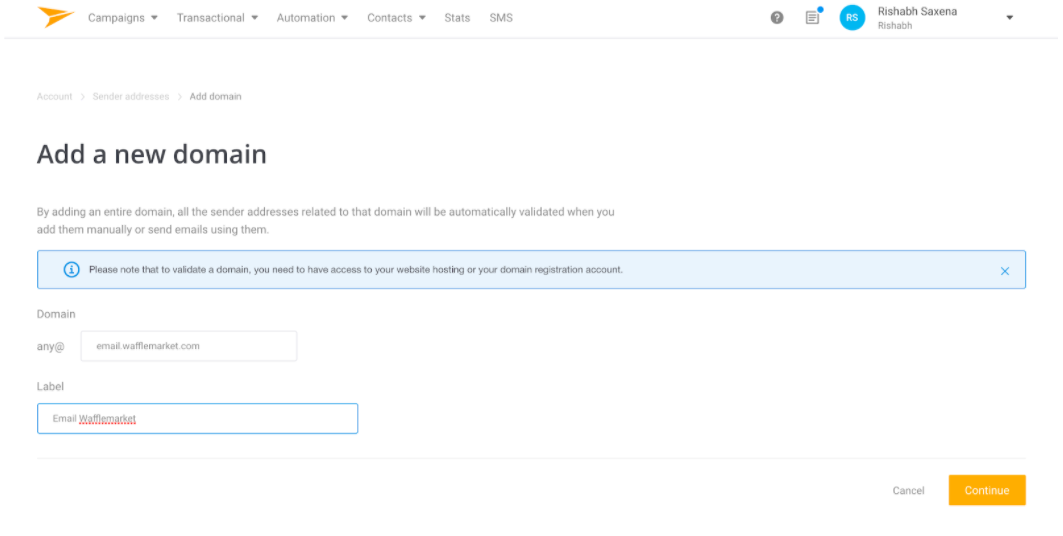Expand the Campaigns dropdown menu

[122, 18]
